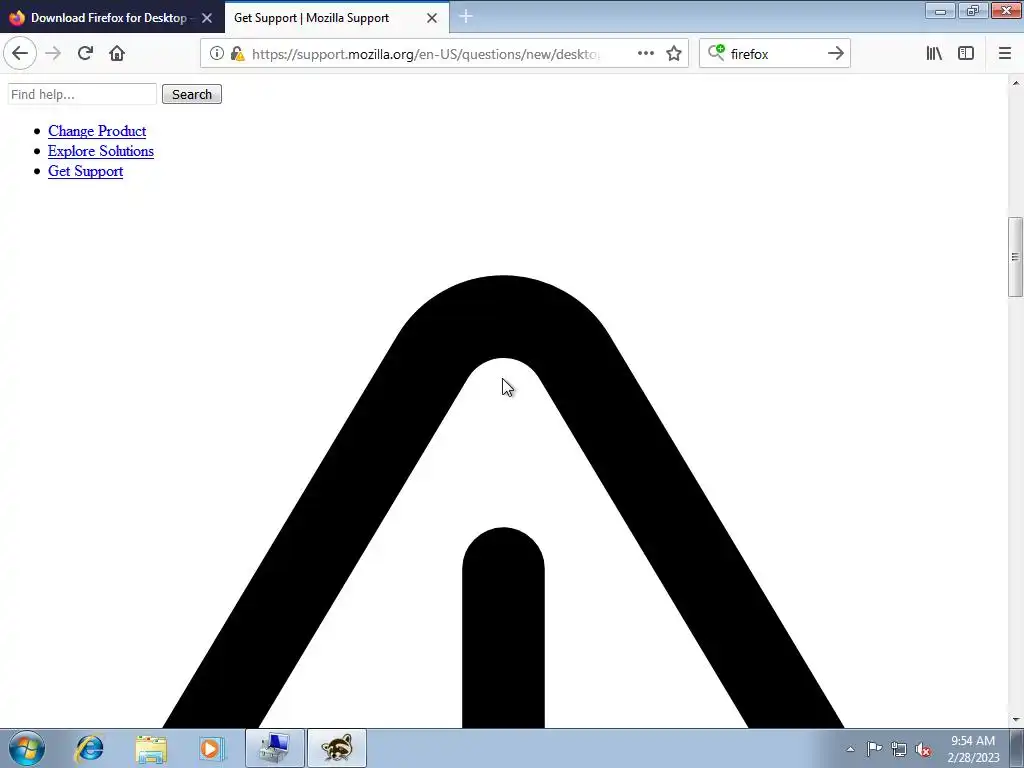This screenshot has width=1024, height=768.
Task: Open a new tab with plus
Action: pyautogui.click(x=466, y=17)
